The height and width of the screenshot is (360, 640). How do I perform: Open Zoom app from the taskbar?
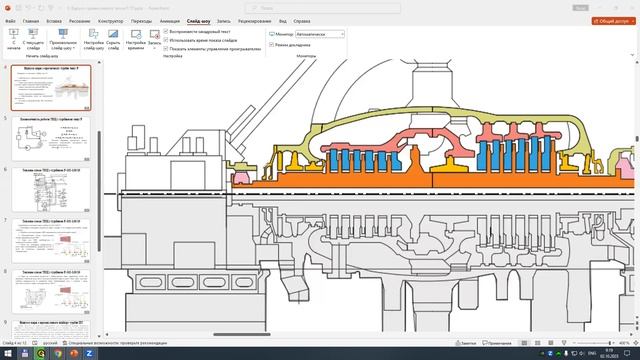90,353
